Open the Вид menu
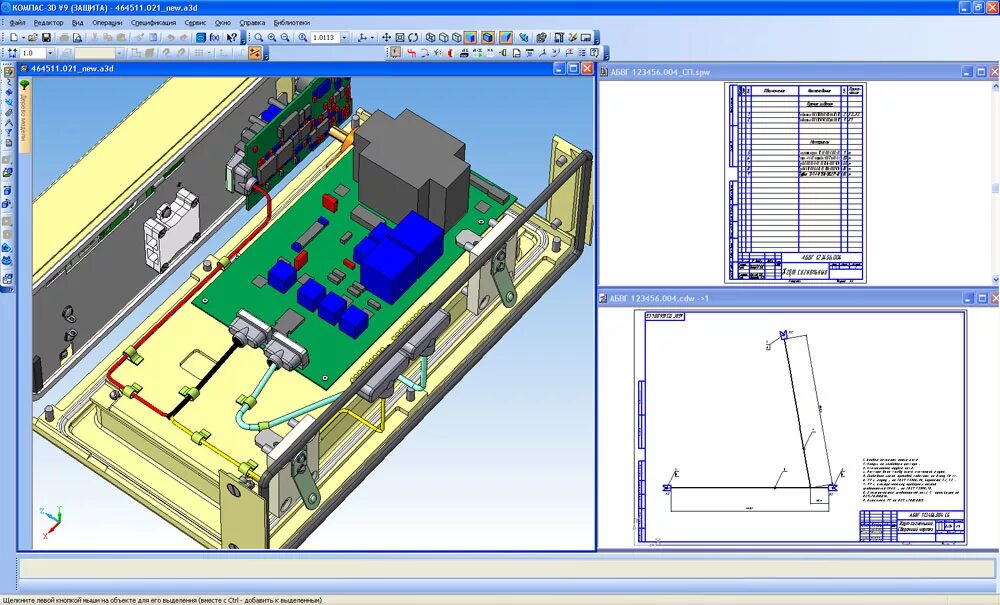 pyautogui.click(x=78, y=22)
